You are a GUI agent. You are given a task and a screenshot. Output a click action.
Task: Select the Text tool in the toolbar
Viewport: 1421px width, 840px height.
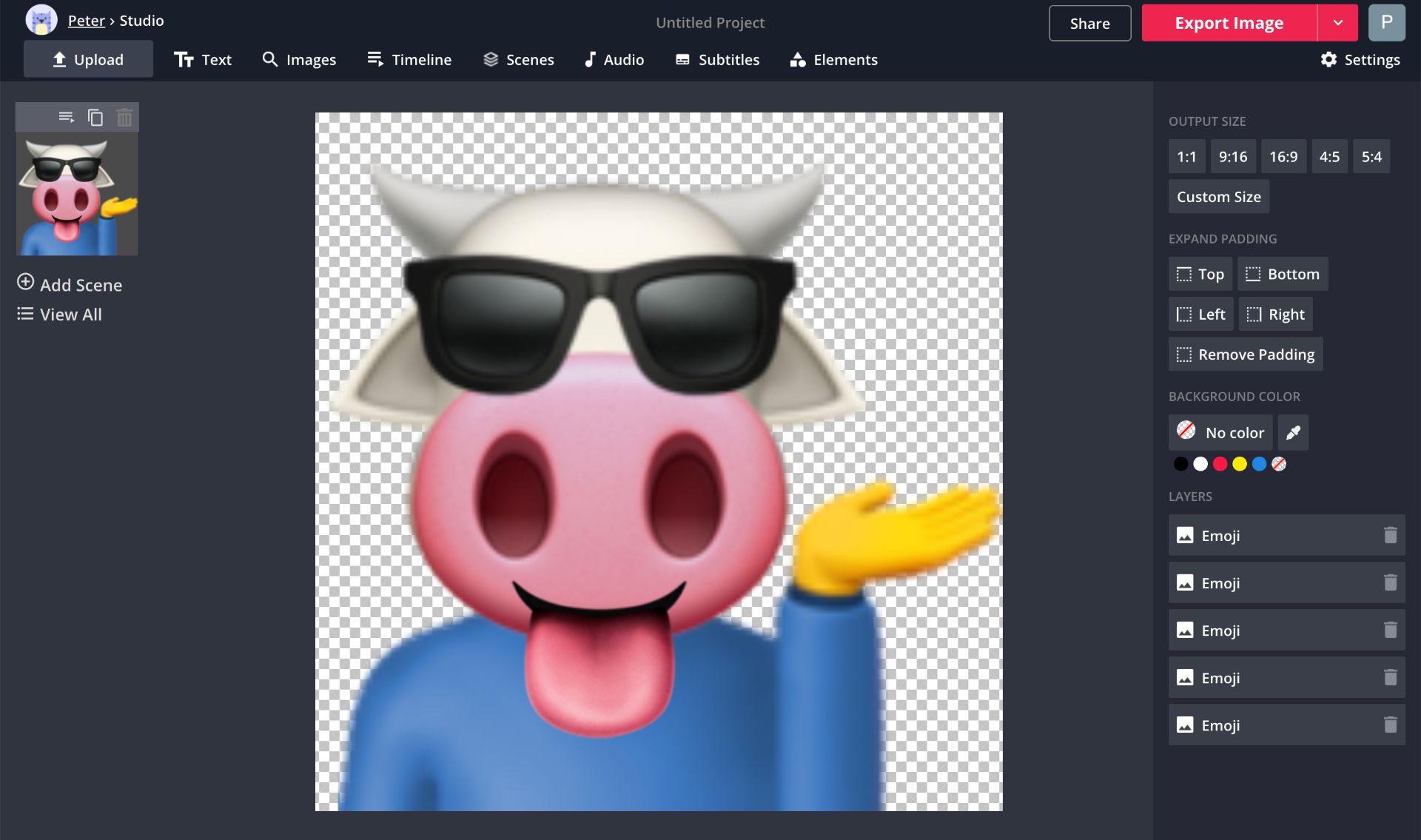tap(204, 59)
